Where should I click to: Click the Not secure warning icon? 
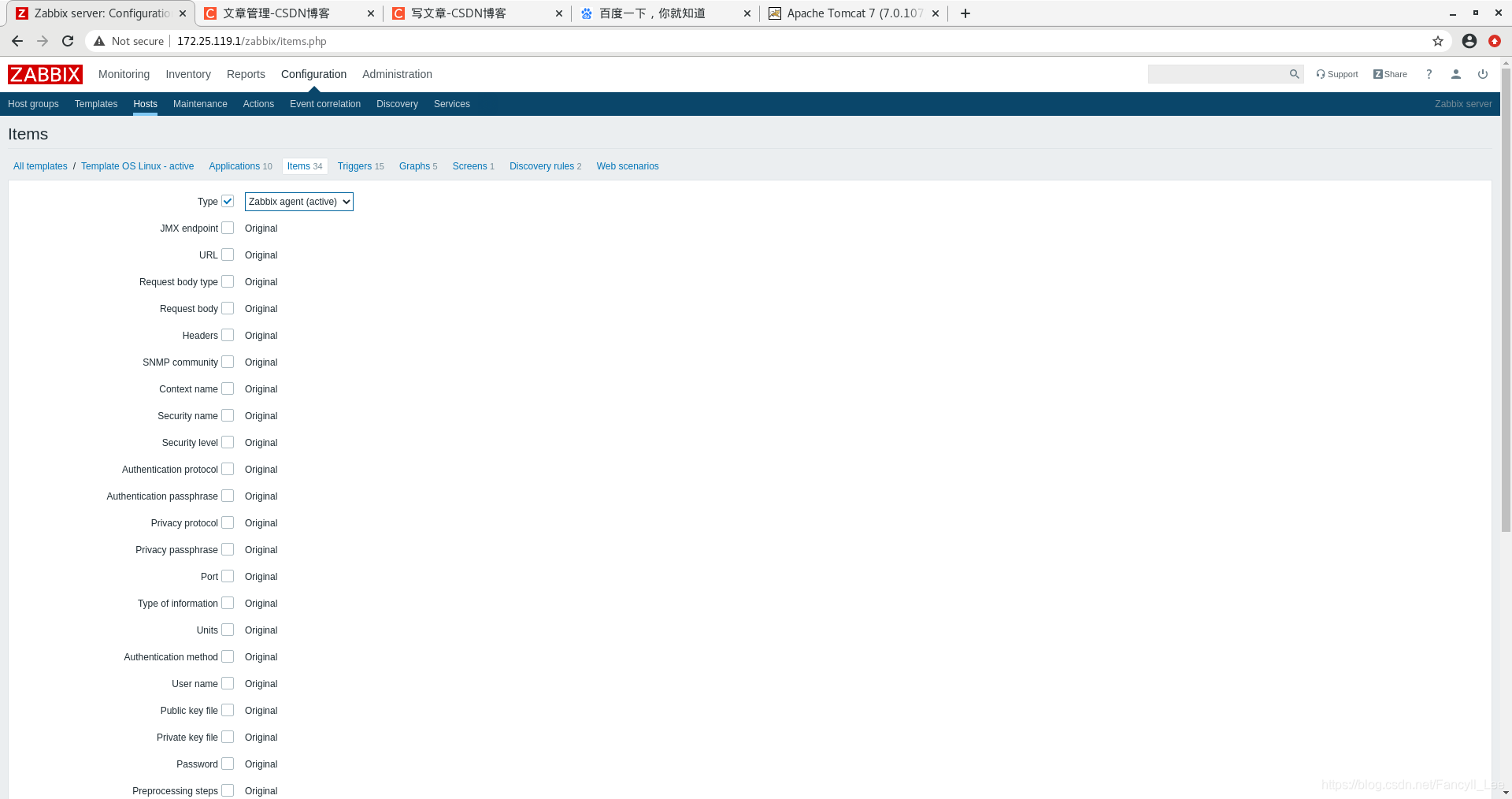tap(99, 41)
